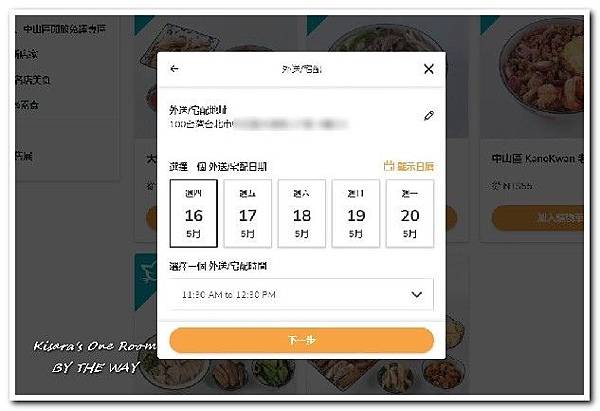The image size is (600, 411).
Task: Choose May 20 as delivery date
Action: [410, 214]
